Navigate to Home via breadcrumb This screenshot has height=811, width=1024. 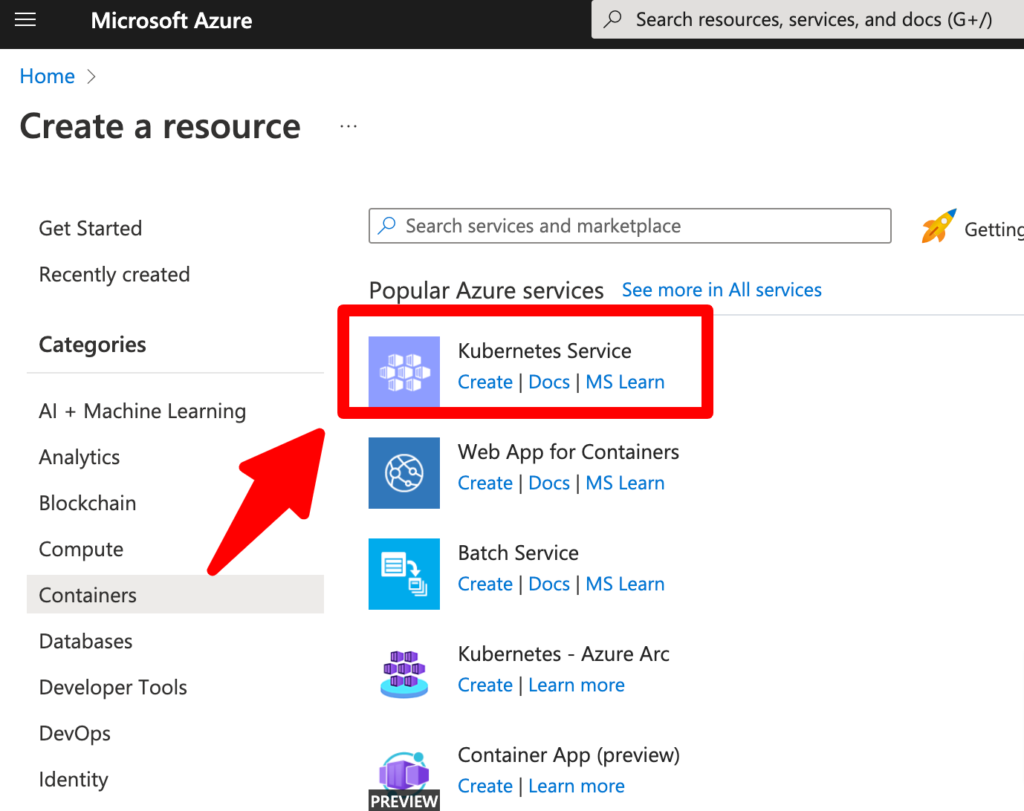47,75
